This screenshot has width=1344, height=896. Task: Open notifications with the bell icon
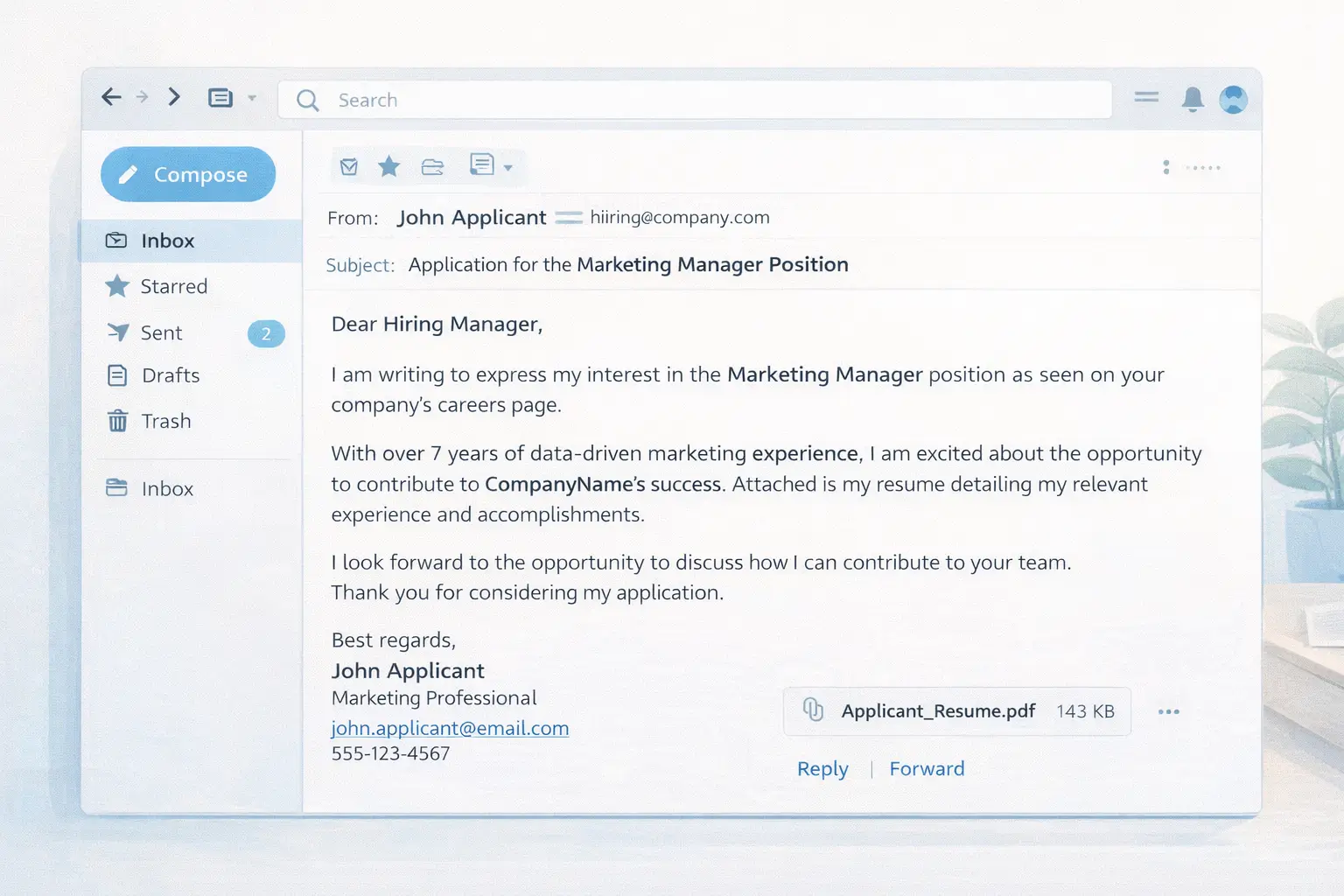(1192, 99)
